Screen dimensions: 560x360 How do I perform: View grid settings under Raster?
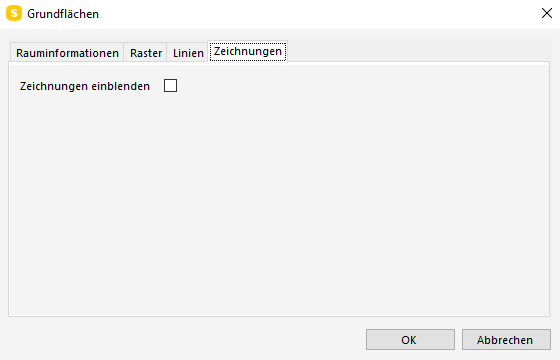click(146, 53)
